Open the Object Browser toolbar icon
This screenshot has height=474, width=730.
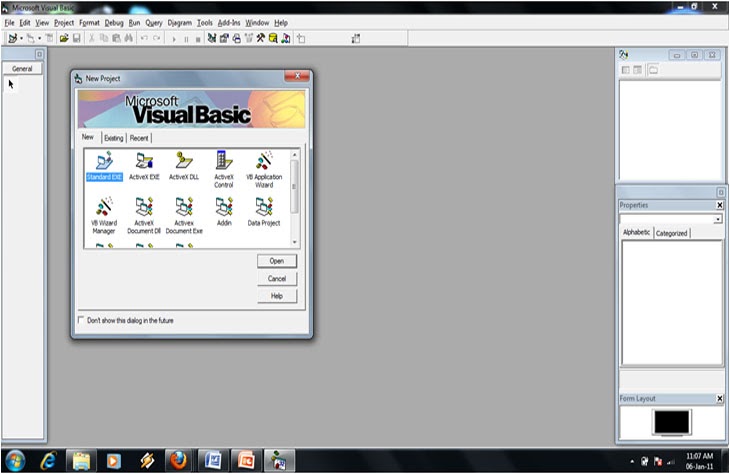pos(249,39)
